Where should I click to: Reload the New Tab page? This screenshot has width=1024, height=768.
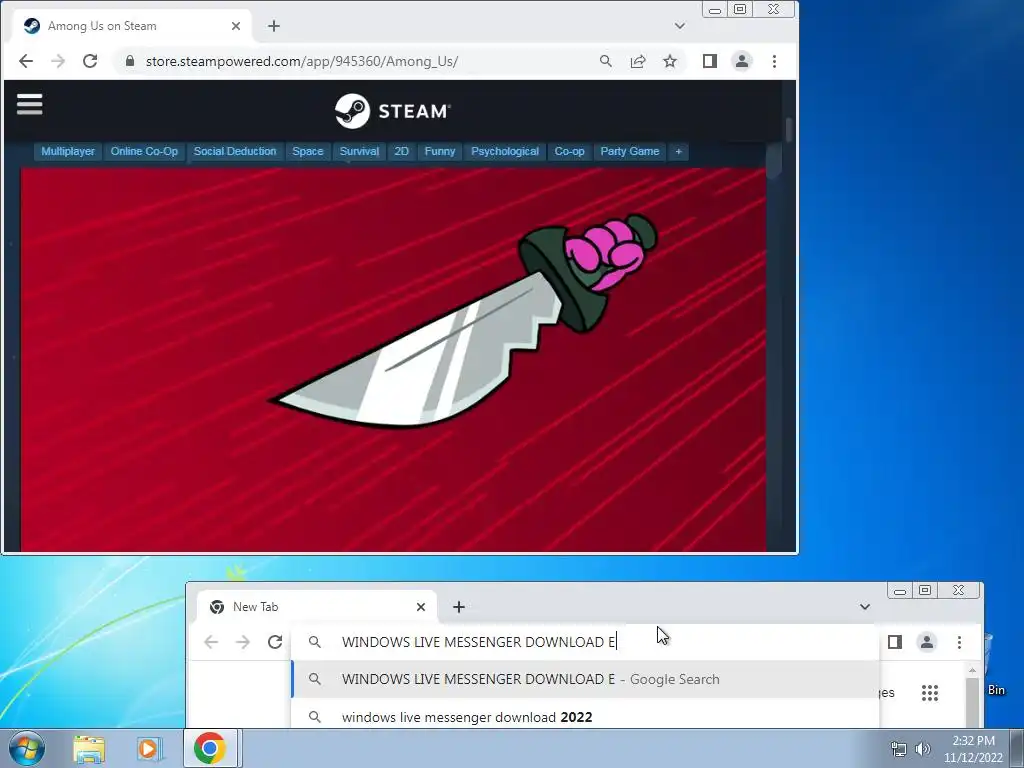[275, 642]
